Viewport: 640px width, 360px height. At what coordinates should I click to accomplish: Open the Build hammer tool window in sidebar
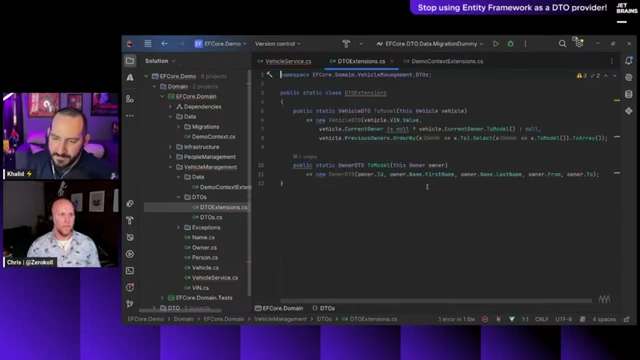[130, 220]
